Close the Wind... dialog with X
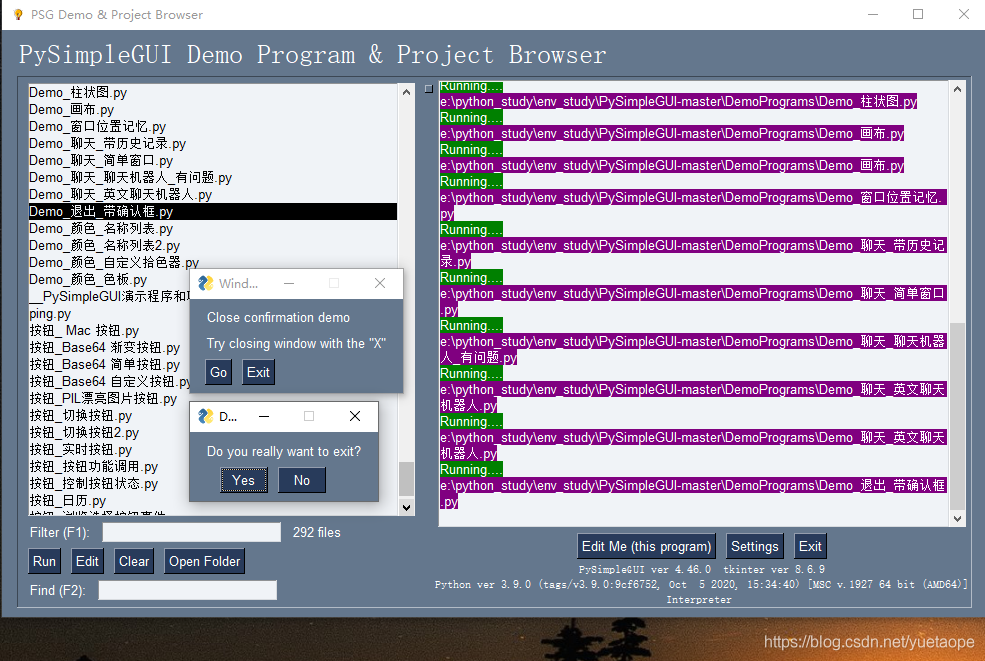 [x=380, y=283]
